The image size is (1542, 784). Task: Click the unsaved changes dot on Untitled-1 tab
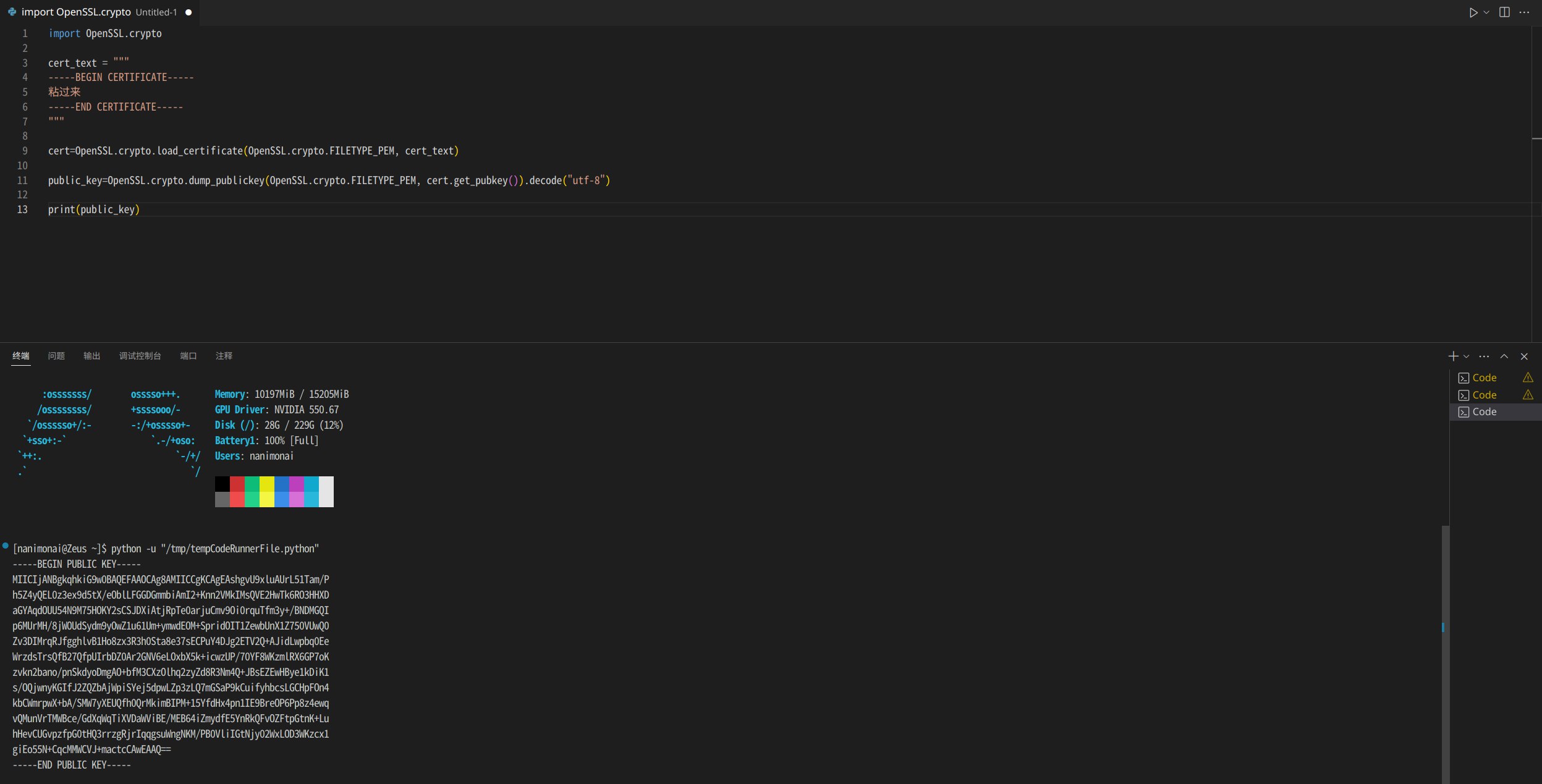point(188,12)
